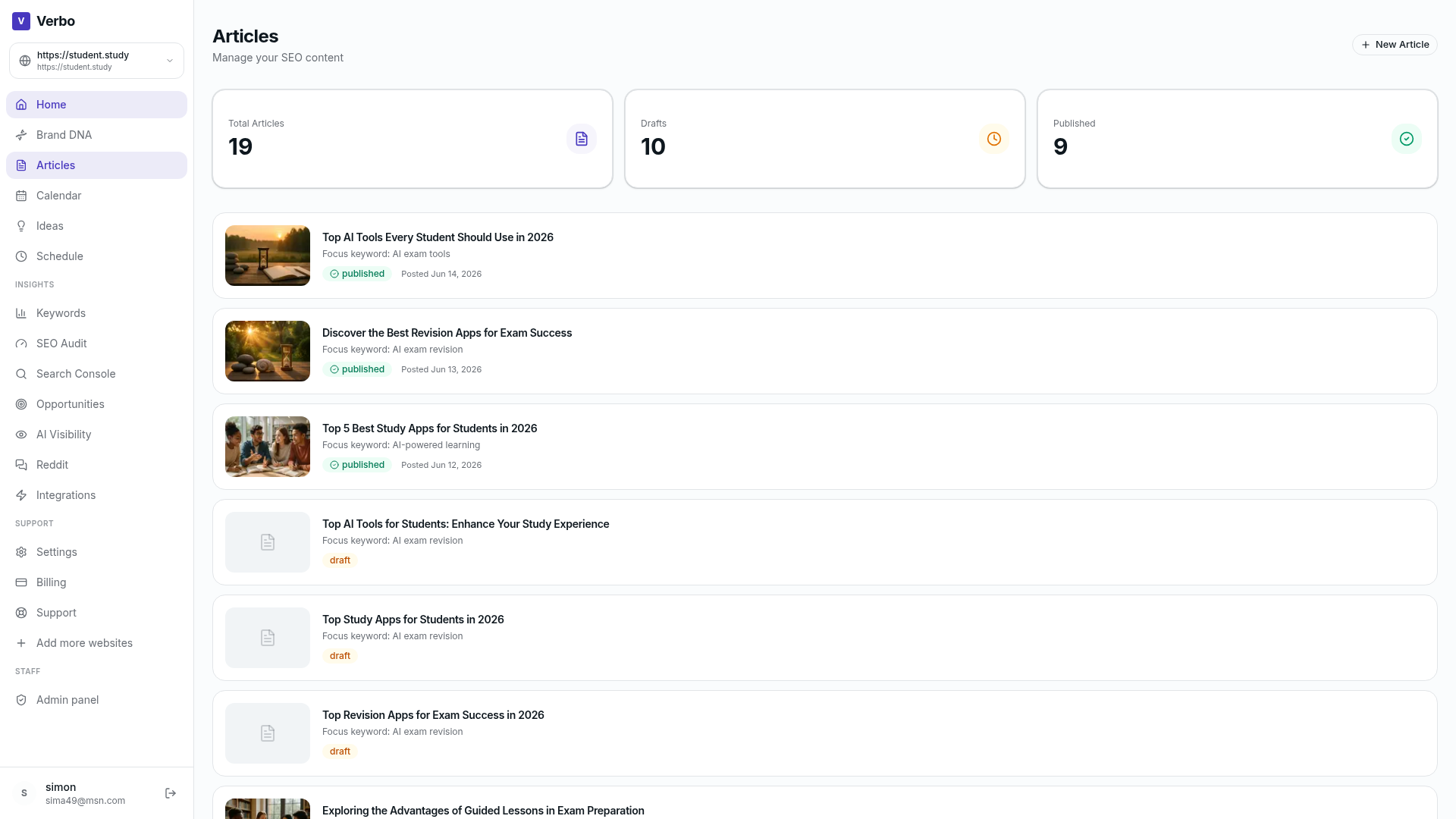
Task: Click the Total Articles count 19
Action: coord(240,146)
